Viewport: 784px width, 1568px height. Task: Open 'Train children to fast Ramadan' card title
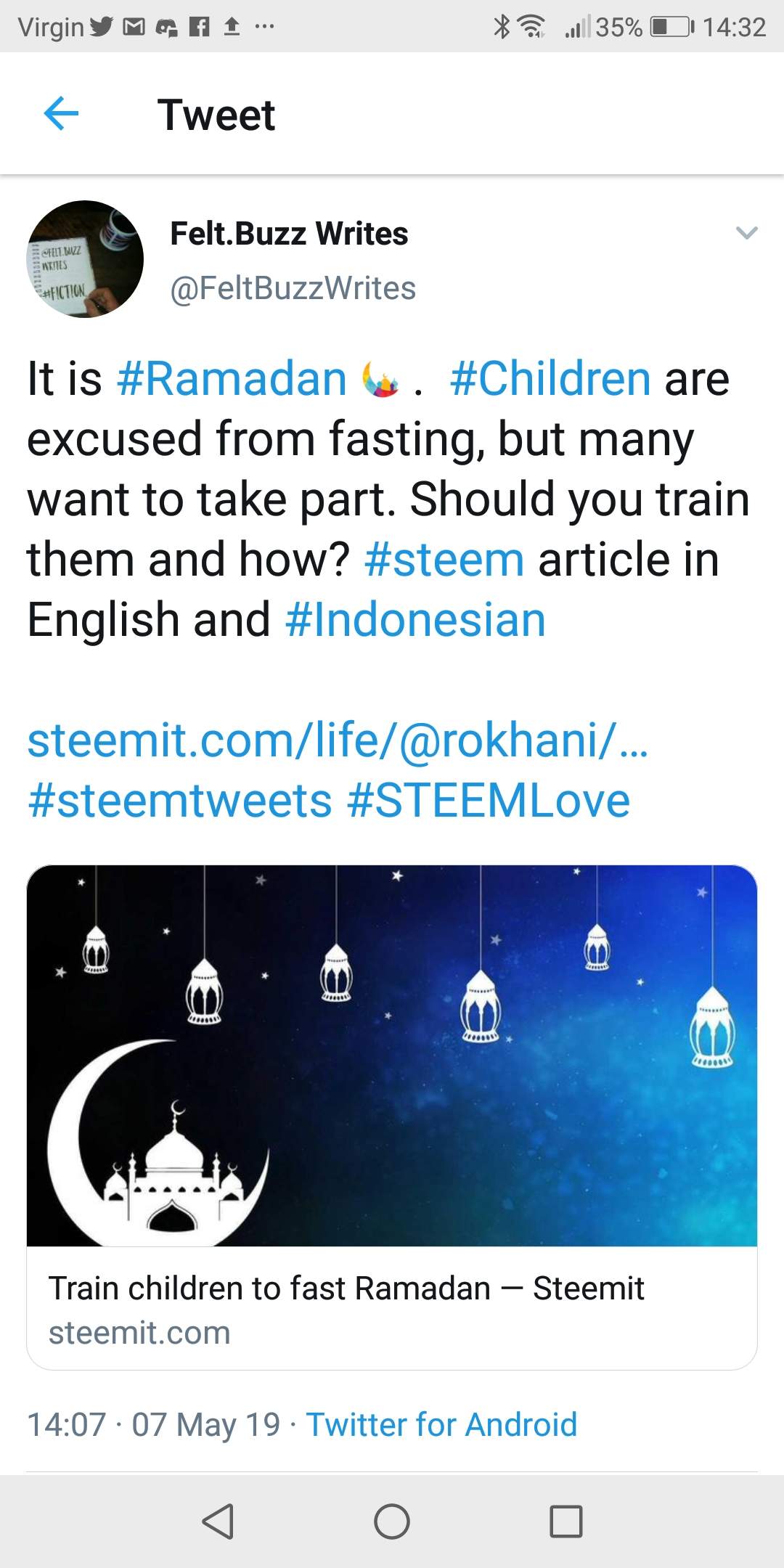point(346,1289)
